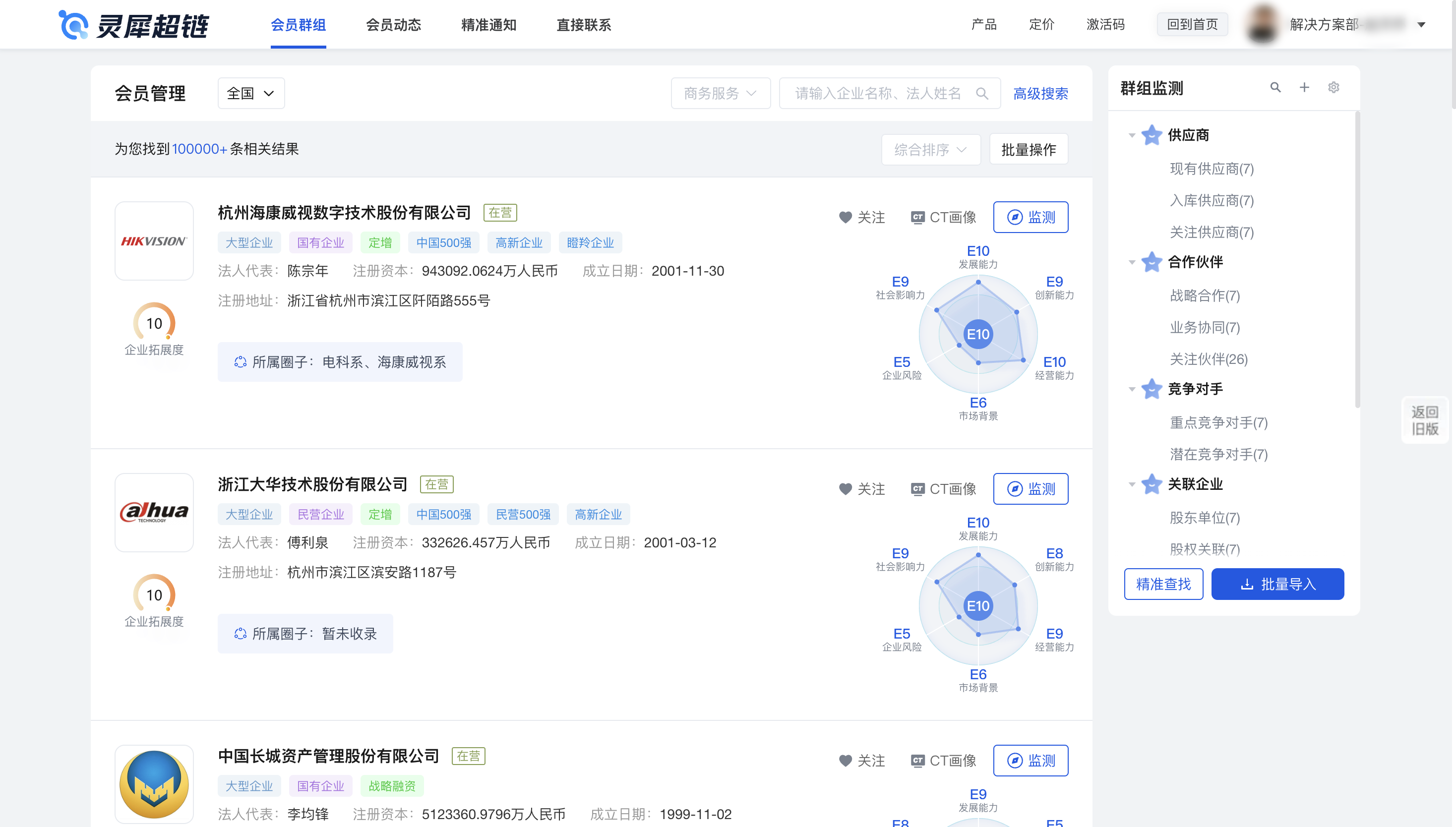The width and height of the screenshot is (1456, 827).
Task: Select 股东单位(7) group
Action: (1205, 518)
